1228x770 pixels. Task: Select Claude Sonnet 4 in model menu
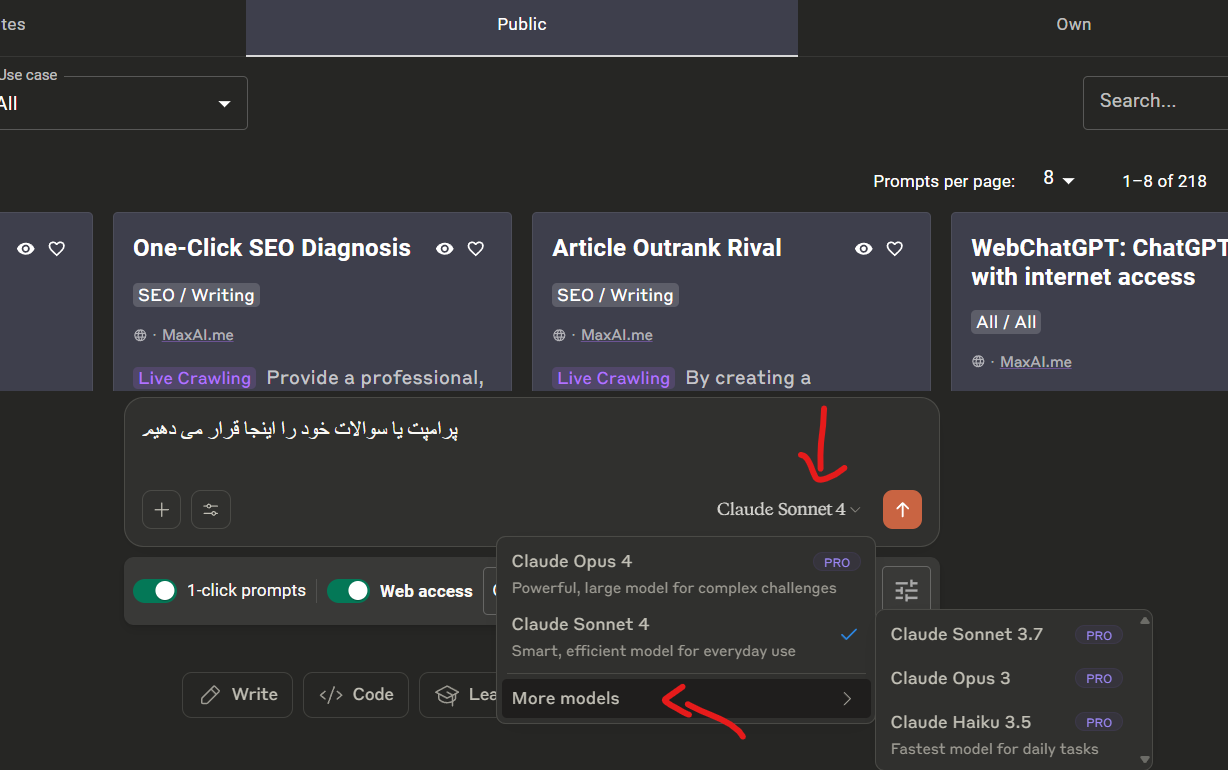(x=686, y=636)
